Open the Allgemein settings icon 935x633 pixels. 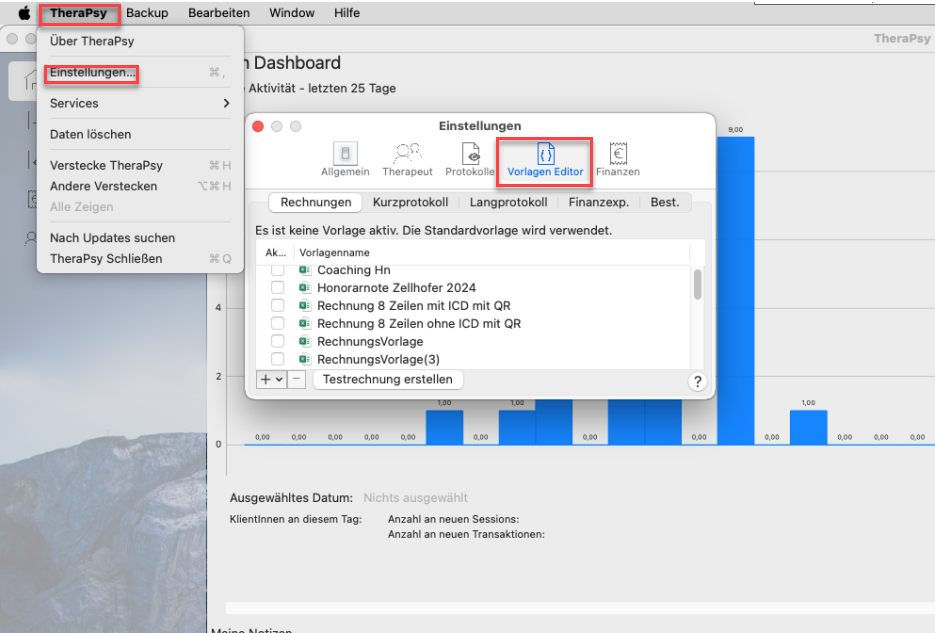[345, 159]
